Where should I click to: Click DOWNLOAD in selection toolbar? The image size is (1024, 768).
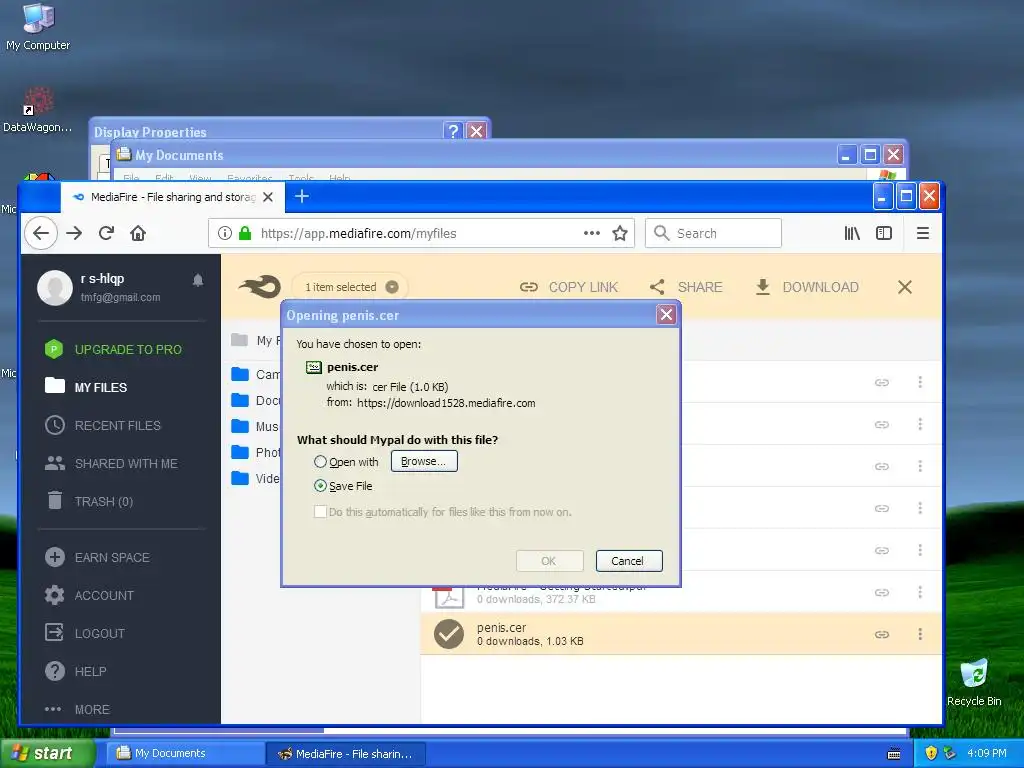(x=807, y=287)
